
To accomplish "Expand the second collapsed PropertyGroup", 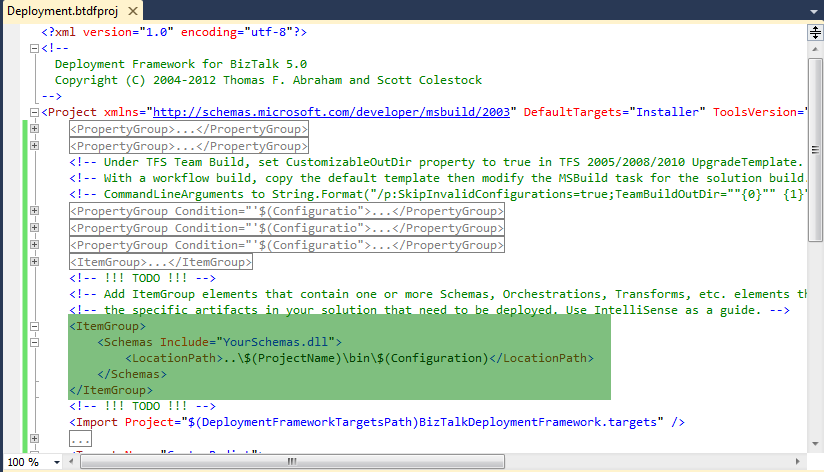I will point(34,146).
